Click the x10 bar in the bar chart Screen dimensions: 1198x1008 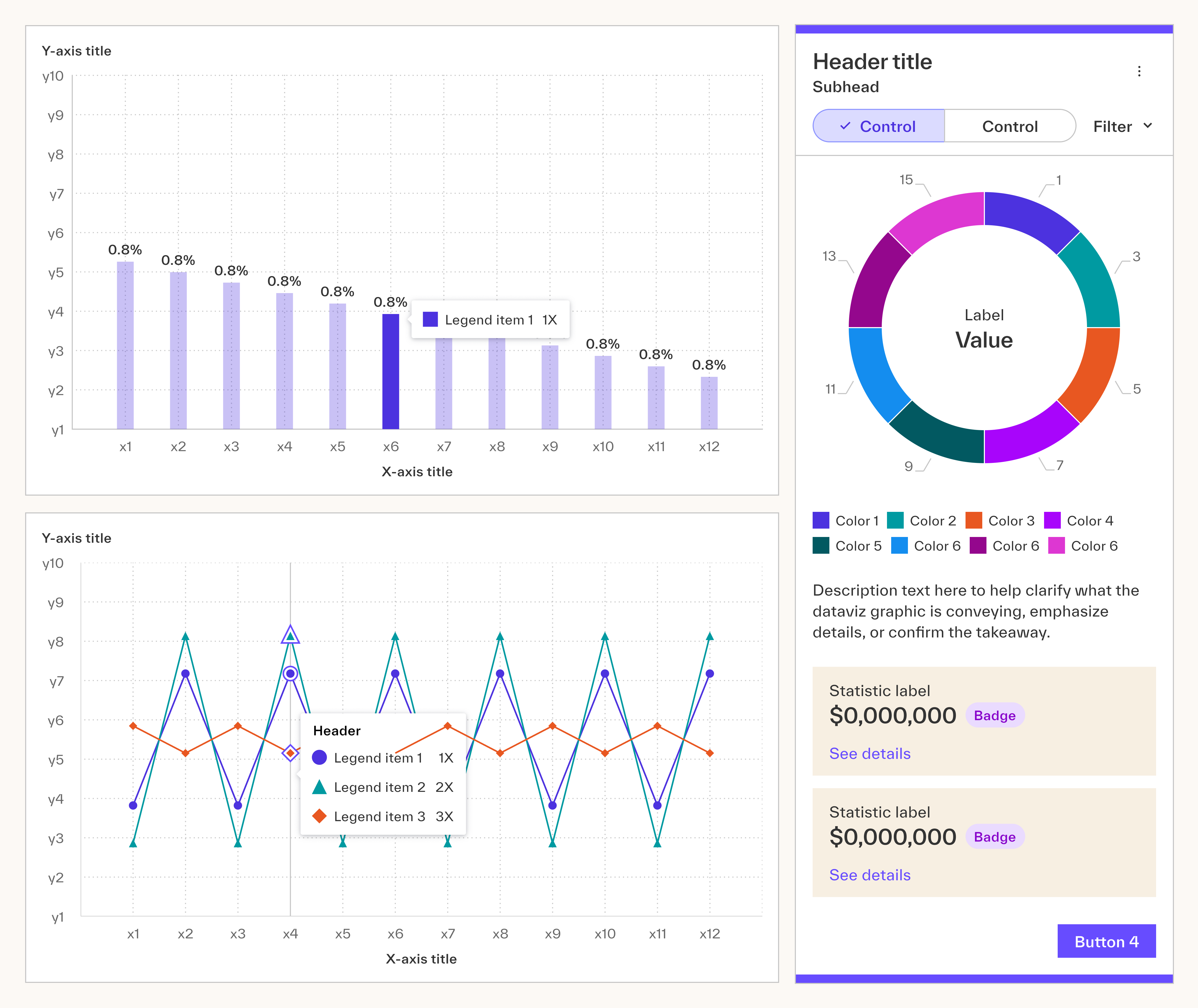pyautogui.click(x=603, y=393)
